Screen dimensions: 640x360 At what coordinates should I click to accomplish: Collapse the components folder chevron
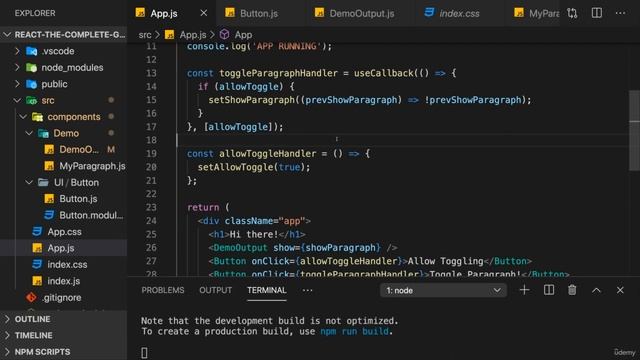tap(23, 117)
